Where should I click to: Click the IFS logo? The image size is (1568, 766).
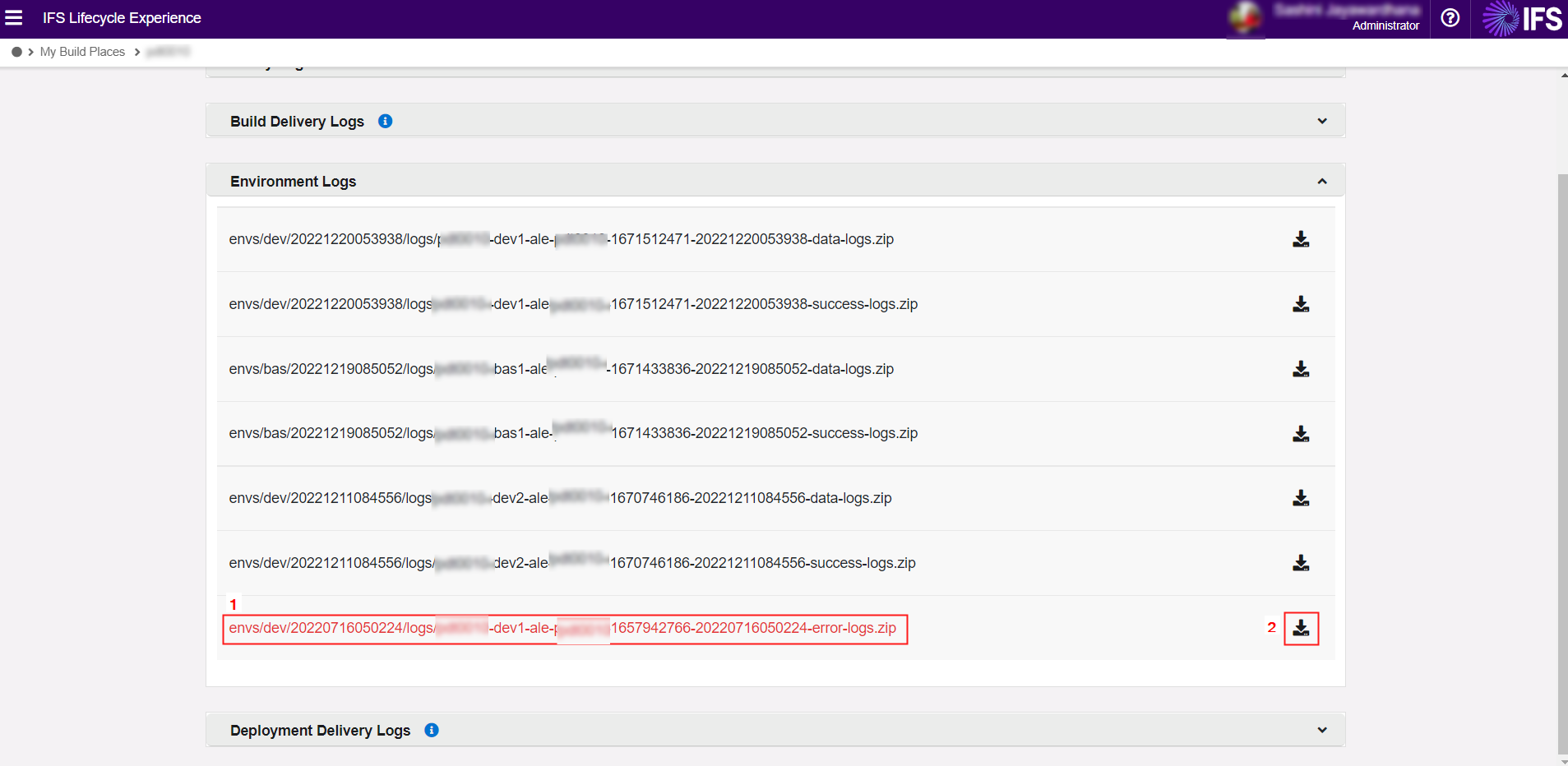pos(1522,18)
